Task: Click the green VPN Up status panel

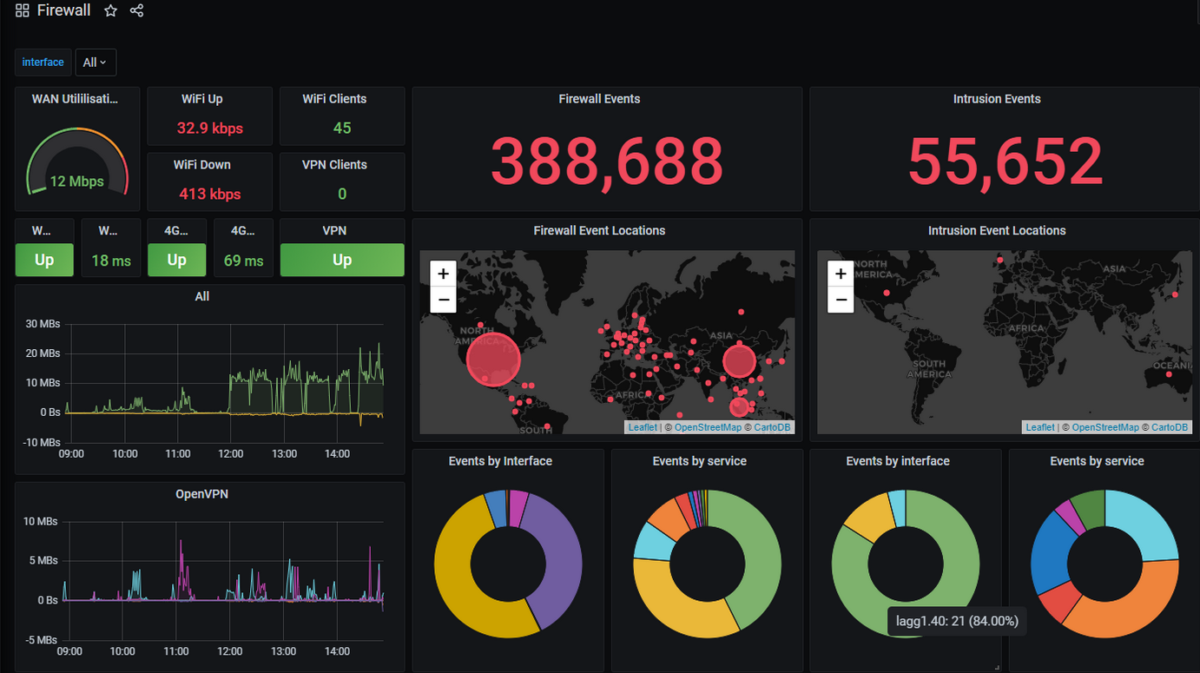Action: [342, 260]
